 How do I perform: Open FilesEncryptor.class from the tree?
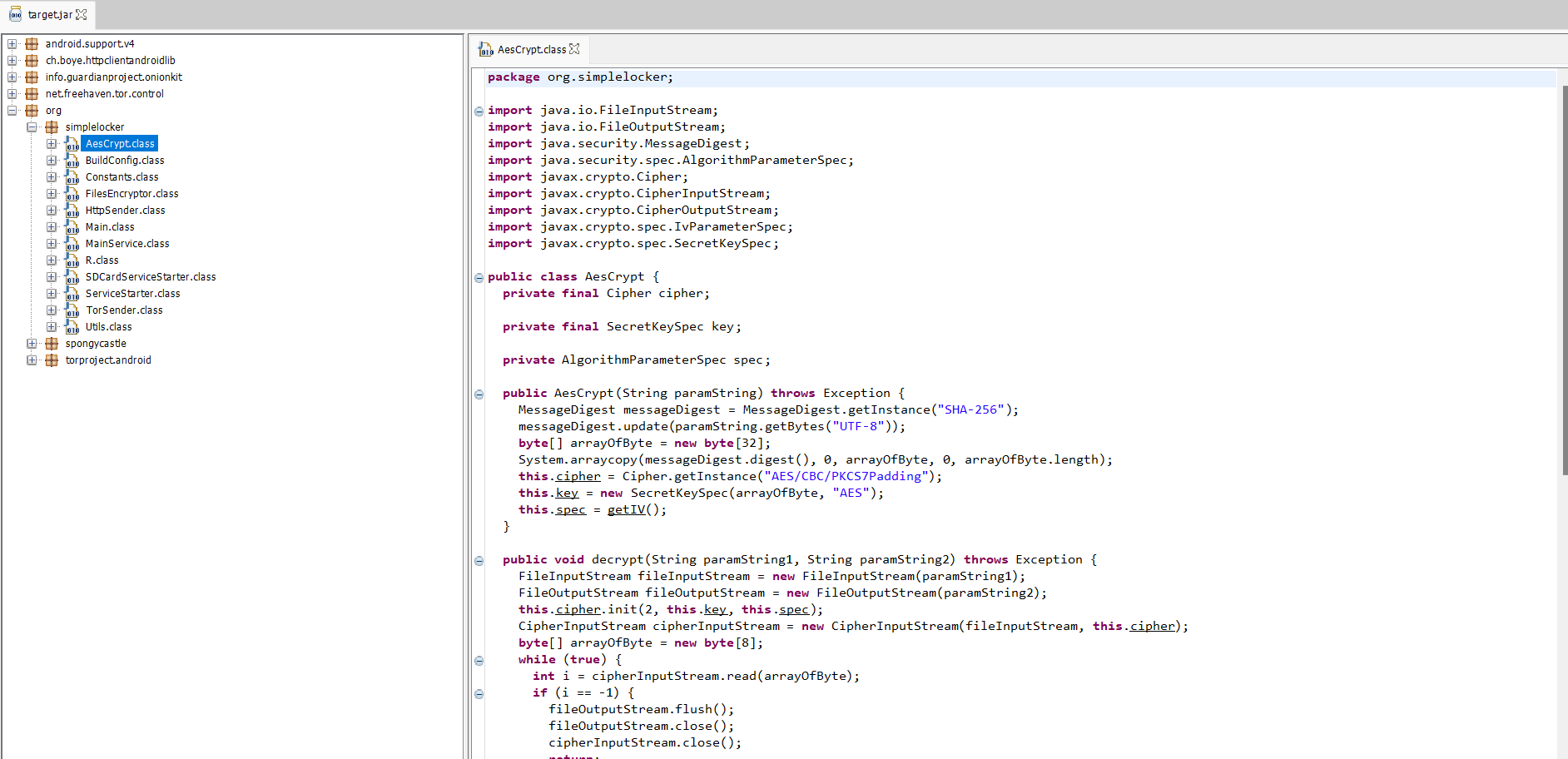[131, 194]
